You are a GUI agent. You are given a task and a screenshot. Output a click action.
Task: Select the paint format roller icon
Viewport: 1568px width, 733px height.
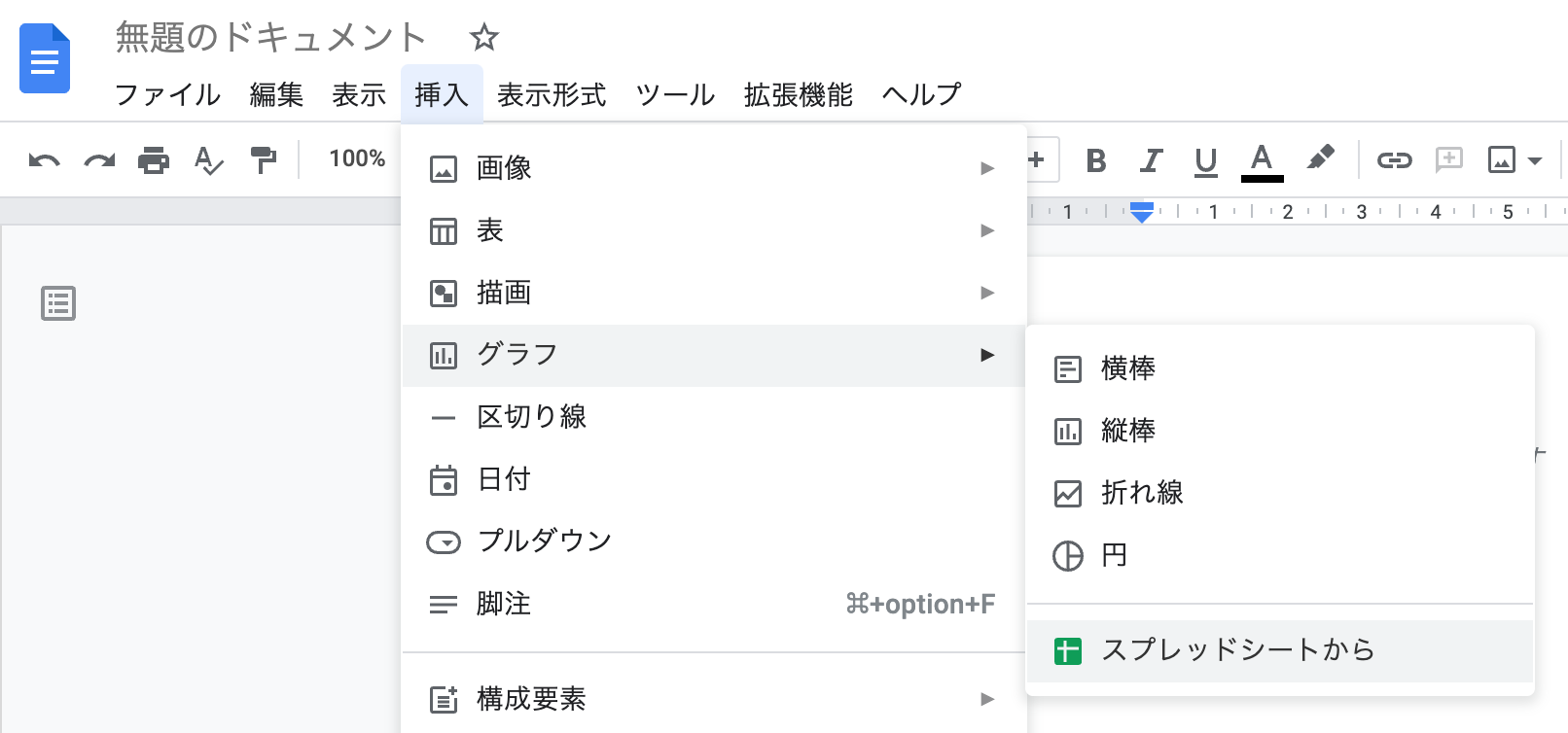coord(263,160)
